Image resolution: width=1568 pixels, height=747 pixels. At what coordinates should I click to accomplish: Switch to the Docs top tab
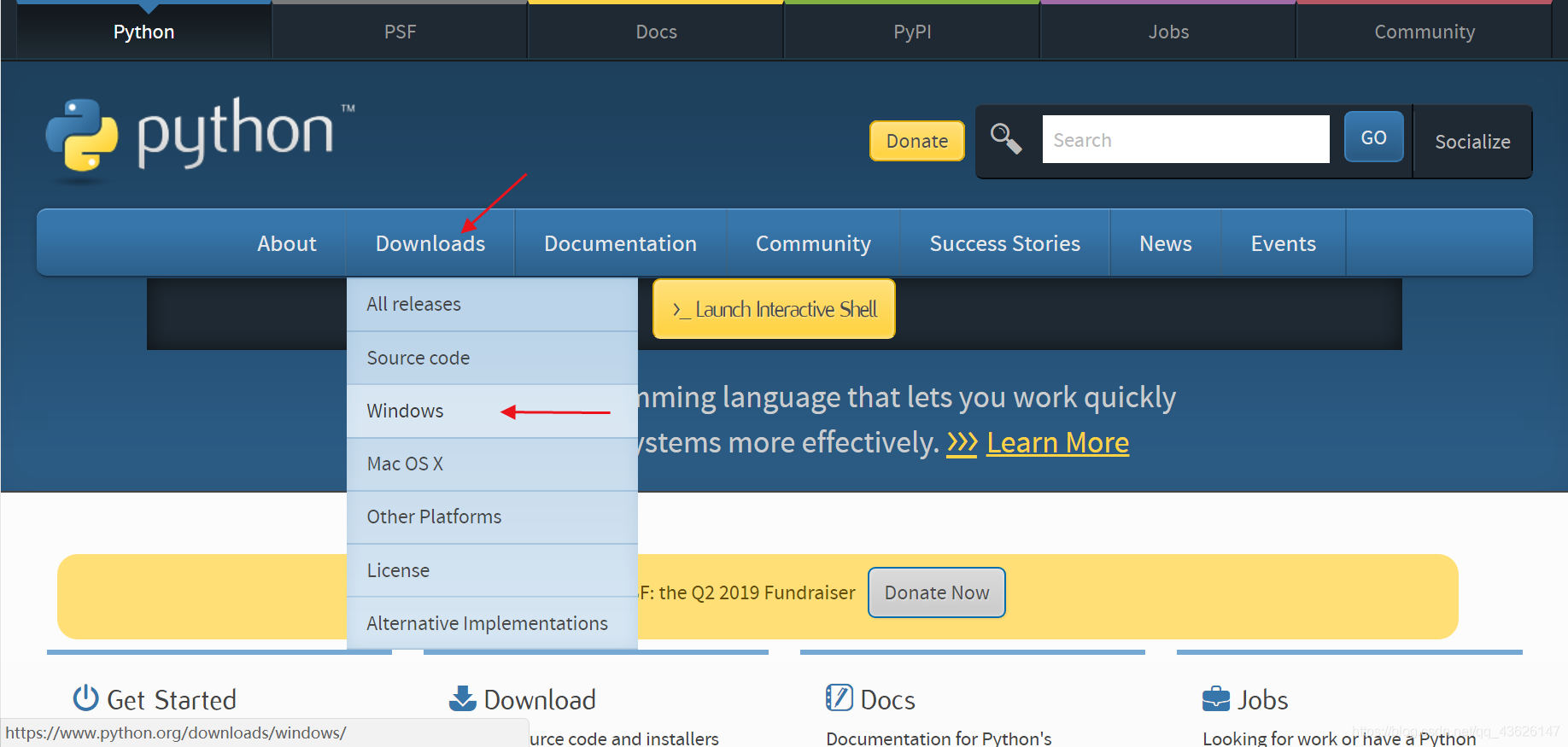657,32
